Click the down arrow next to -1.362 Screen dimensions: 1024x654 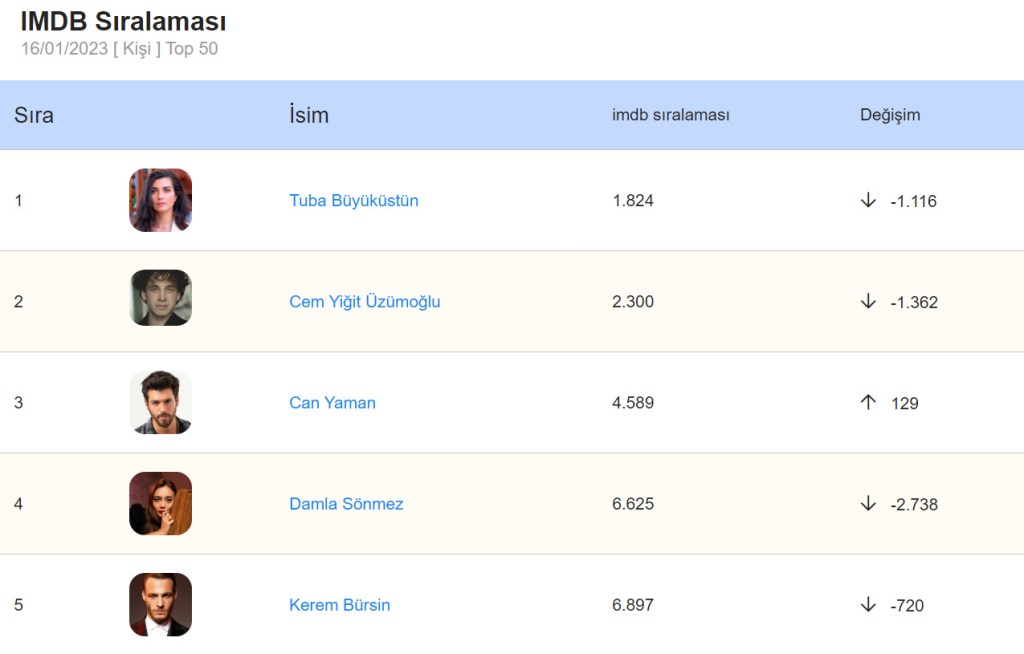coord(868,301)
